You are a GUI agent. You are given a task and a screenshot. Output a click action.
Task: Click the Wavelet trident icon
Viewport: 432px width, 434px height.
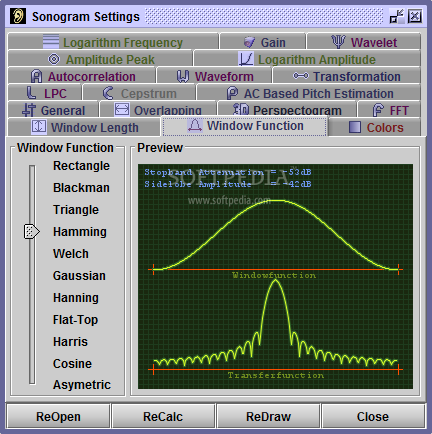(338, 42)
